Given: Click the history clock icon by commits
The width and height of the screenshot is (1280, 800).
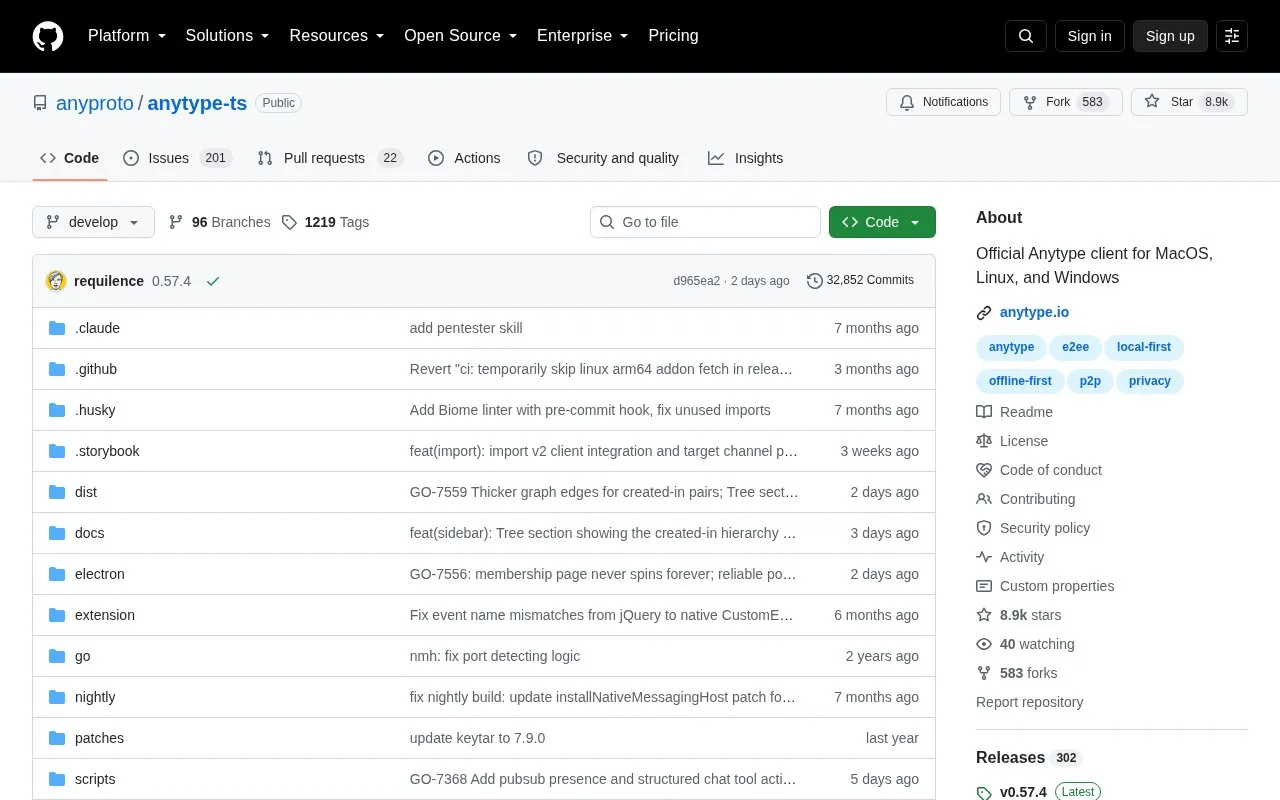Looking at the screenshot, I should [x=815, y=281].
